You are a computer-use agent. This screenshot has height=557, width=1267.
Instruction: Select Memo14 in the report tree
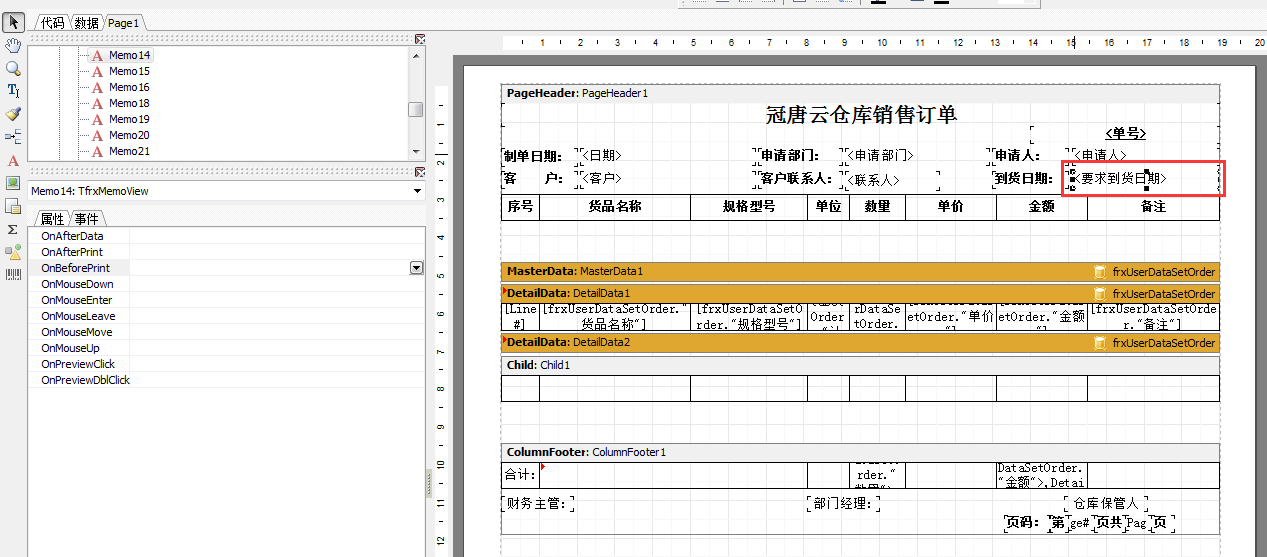[130, 55]
